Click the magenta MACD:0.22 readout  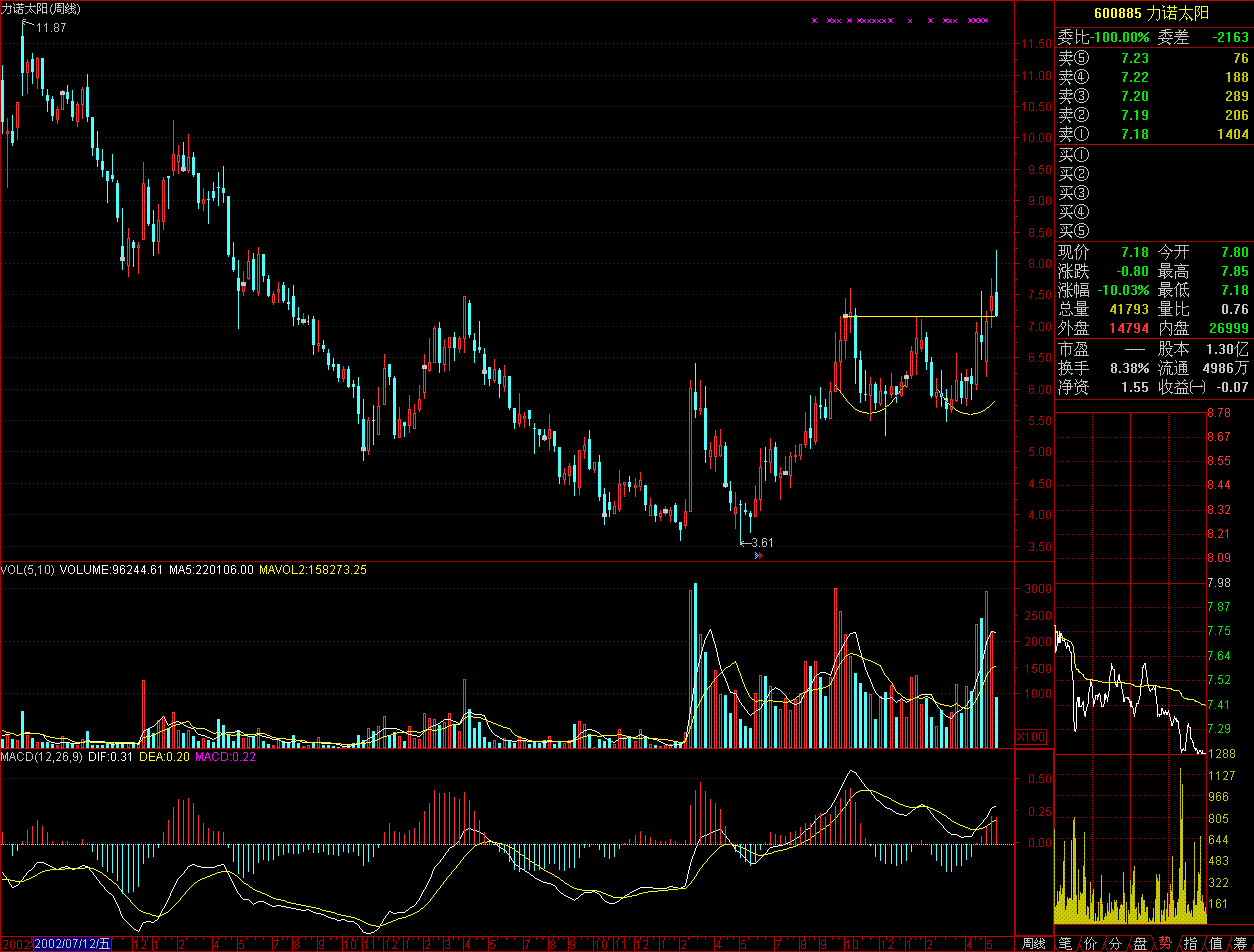[x=226, y=756]
